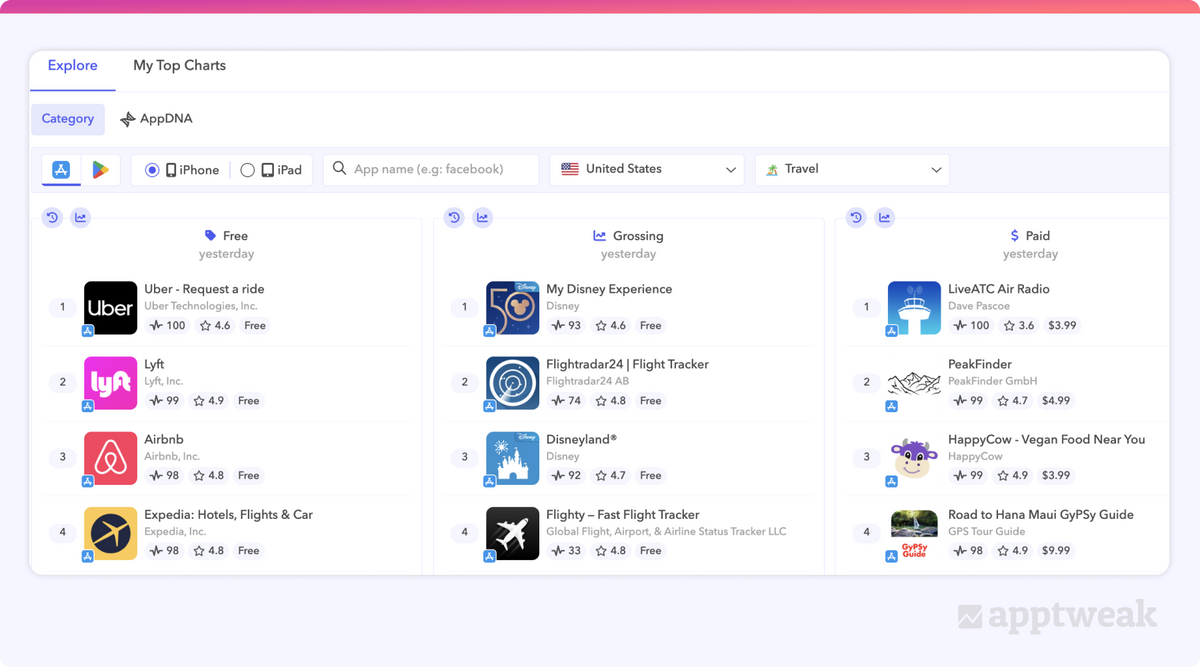The height and width of the screenshot is (667, 1200).
Task: Select the AppDNA sub-tab
Action: [x=156, y=119]
